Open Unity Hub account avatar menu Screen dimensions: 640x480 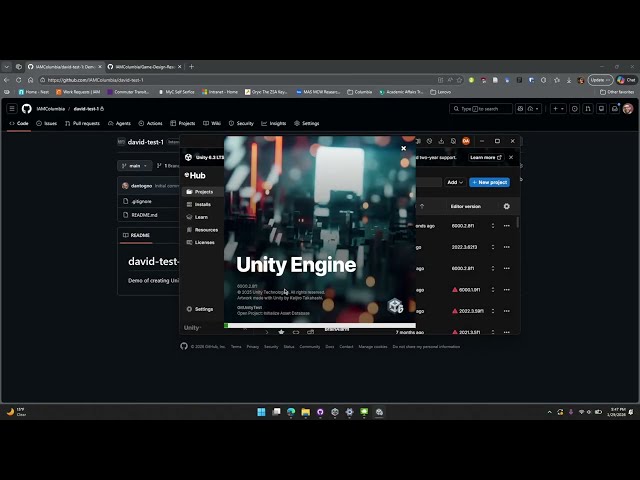click(x=466, y=141)
